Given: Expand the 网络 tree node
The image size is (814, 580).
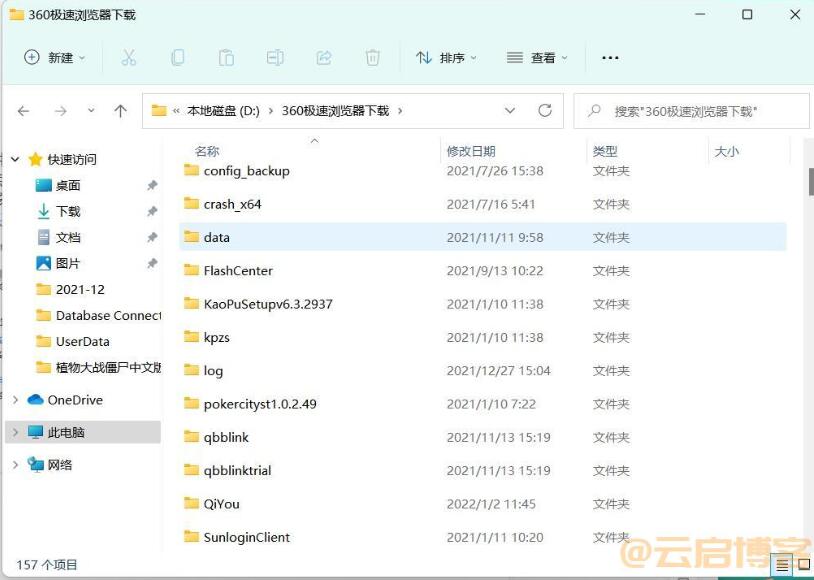Looking at the screenshot, I should (15, 465).
